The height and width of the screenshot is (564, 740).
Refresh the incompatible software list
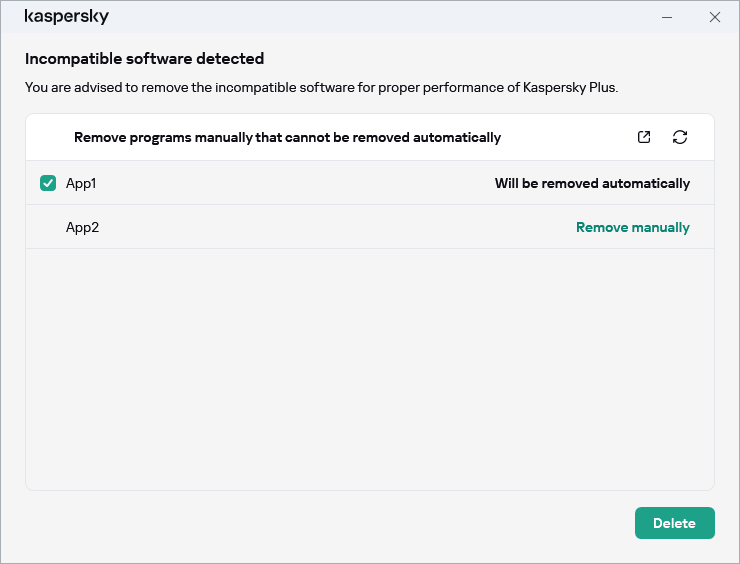(x=680, y=137)
